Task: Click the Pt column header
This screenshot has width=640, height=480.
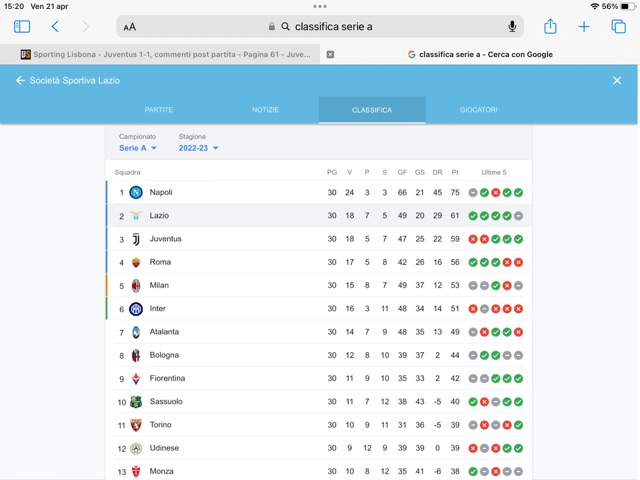Action: click(x=455, y=172)
